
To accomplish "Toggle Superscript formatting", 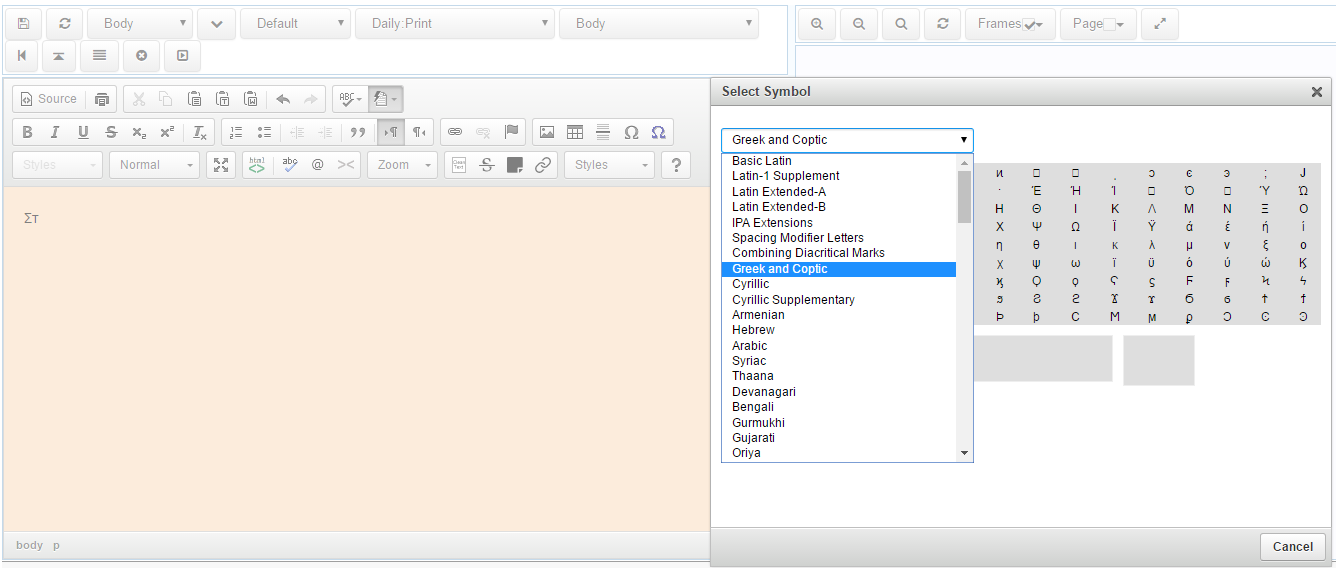I will point(167,132).
